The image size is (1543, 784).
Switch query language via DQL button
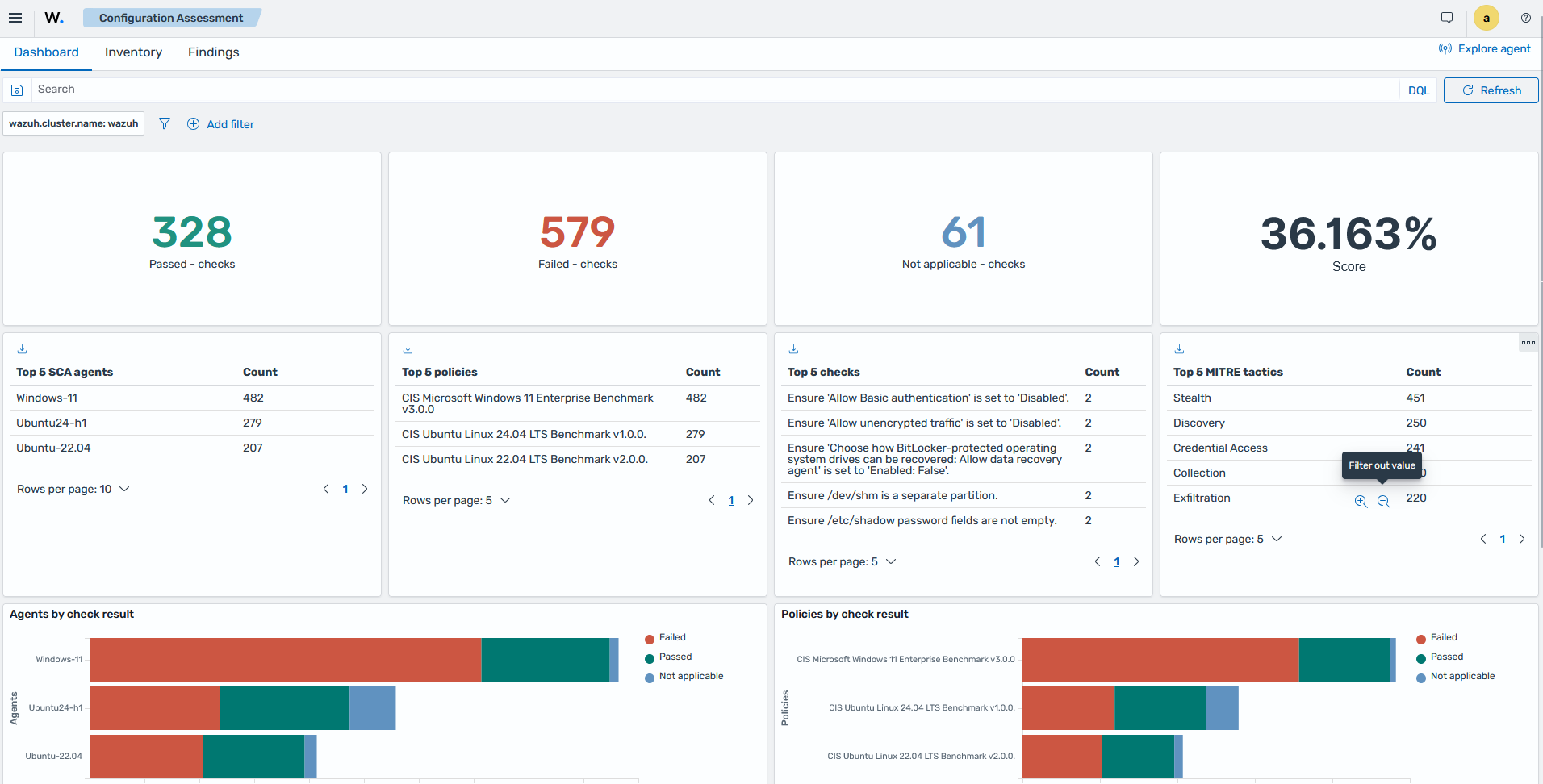1419,90
